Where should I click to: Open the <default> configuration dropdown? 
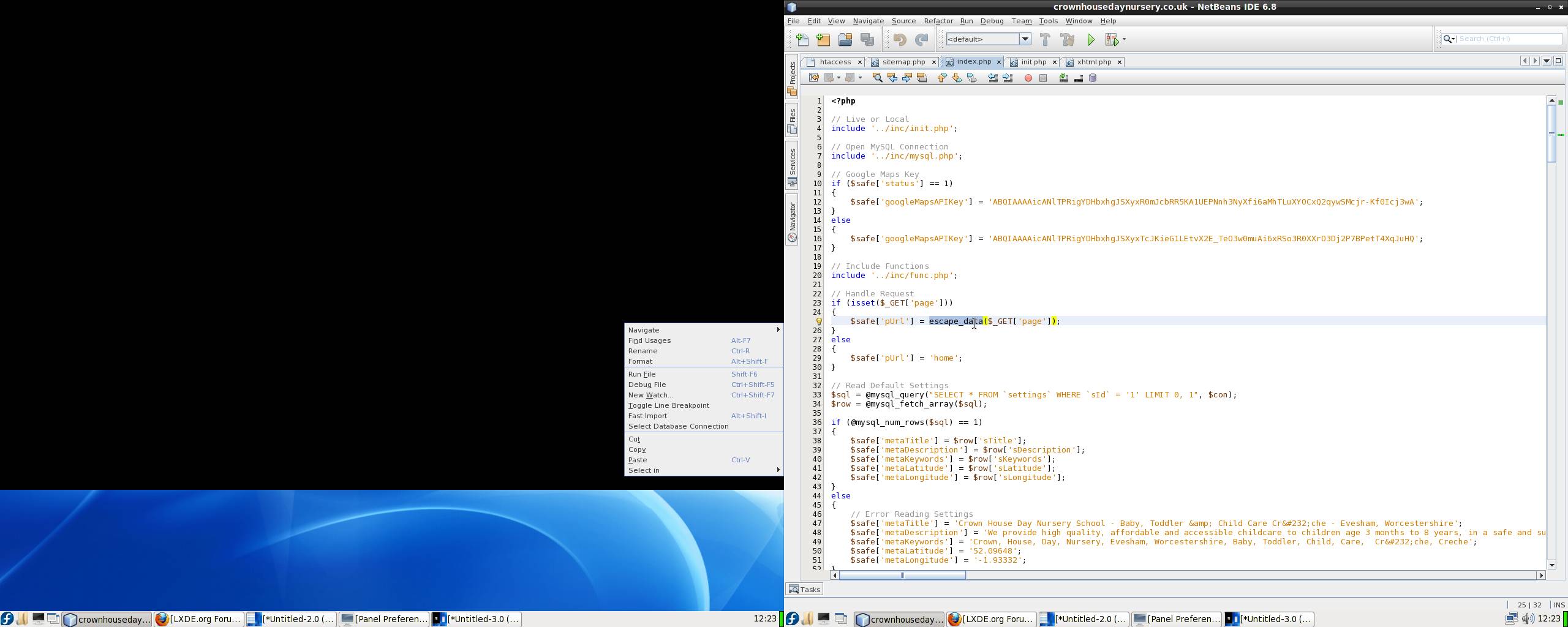(1025, 39)
